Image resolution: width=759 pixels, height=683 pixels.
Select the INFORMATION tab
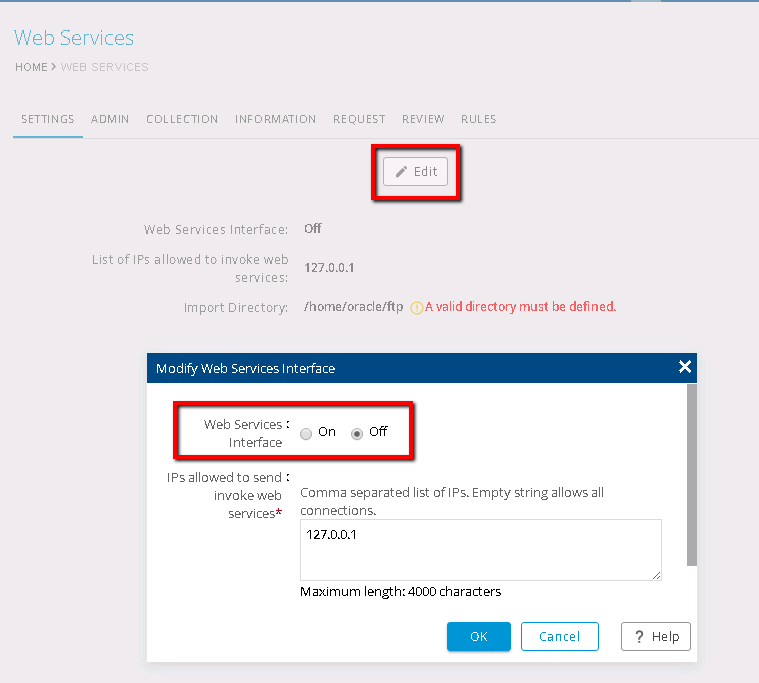point(275,119)
